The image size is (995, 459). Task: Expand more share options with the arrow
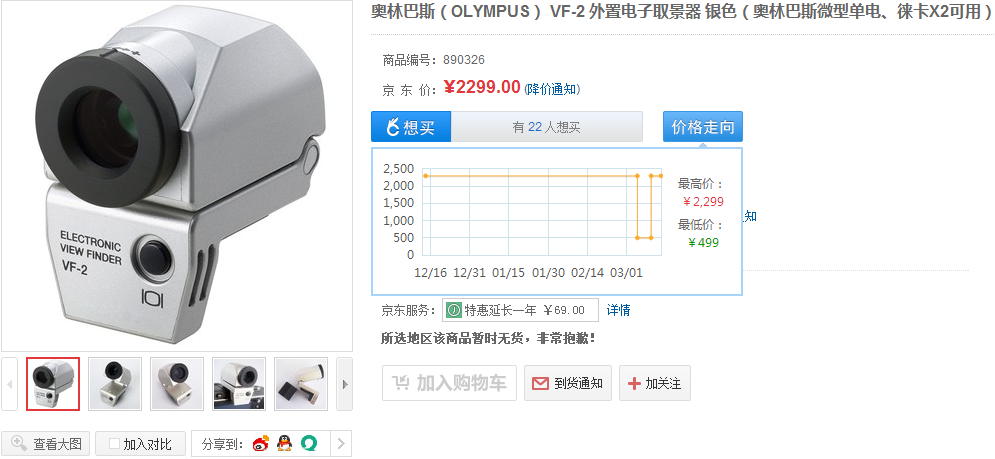[341, 443]
